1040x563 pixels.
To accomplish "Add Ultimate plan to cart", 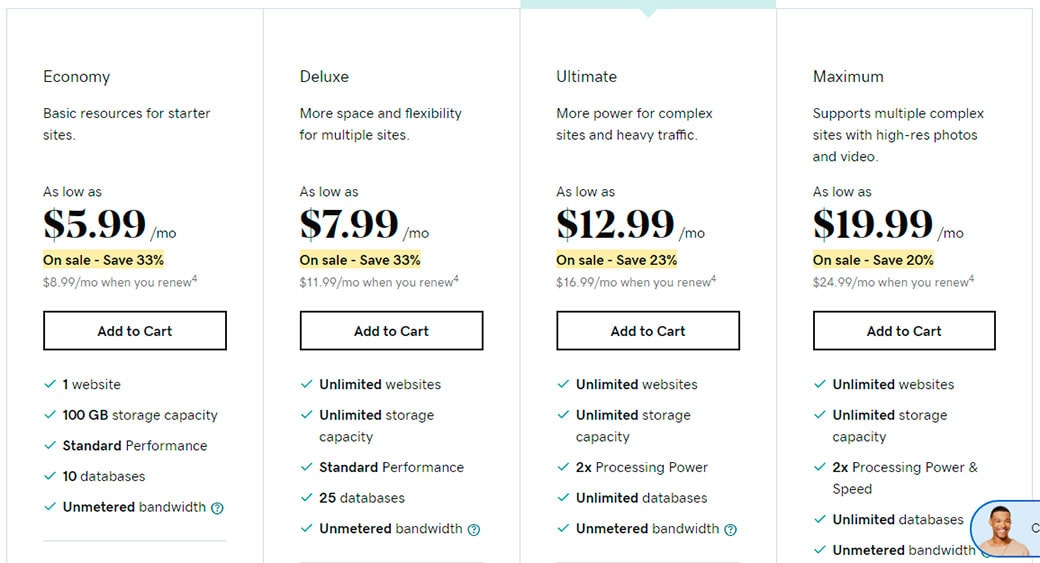I will pos(648,331).
